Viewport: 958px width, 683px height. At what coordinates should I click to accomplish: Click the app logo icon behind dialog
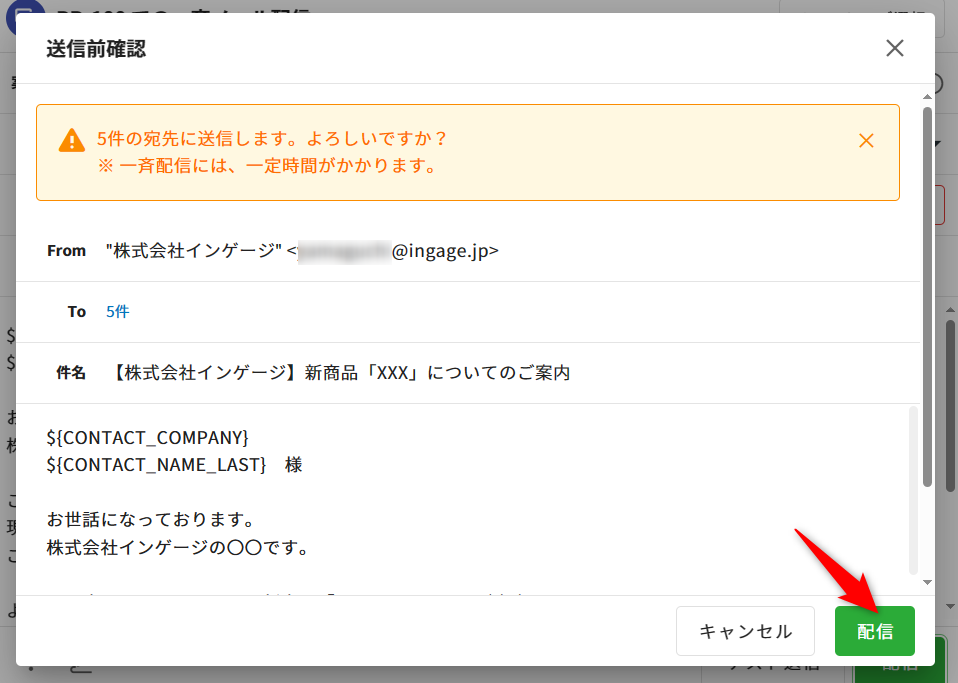click(20, 12)
